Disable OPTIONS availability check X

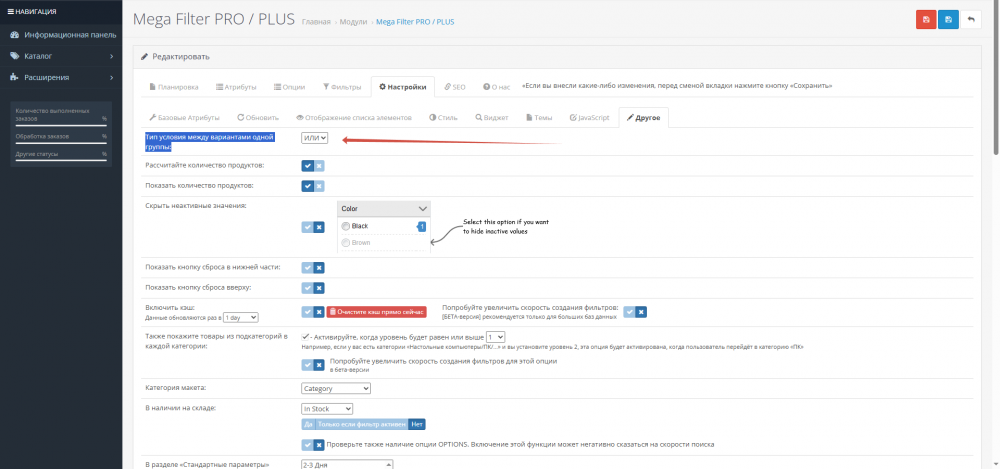coord(319,445)
